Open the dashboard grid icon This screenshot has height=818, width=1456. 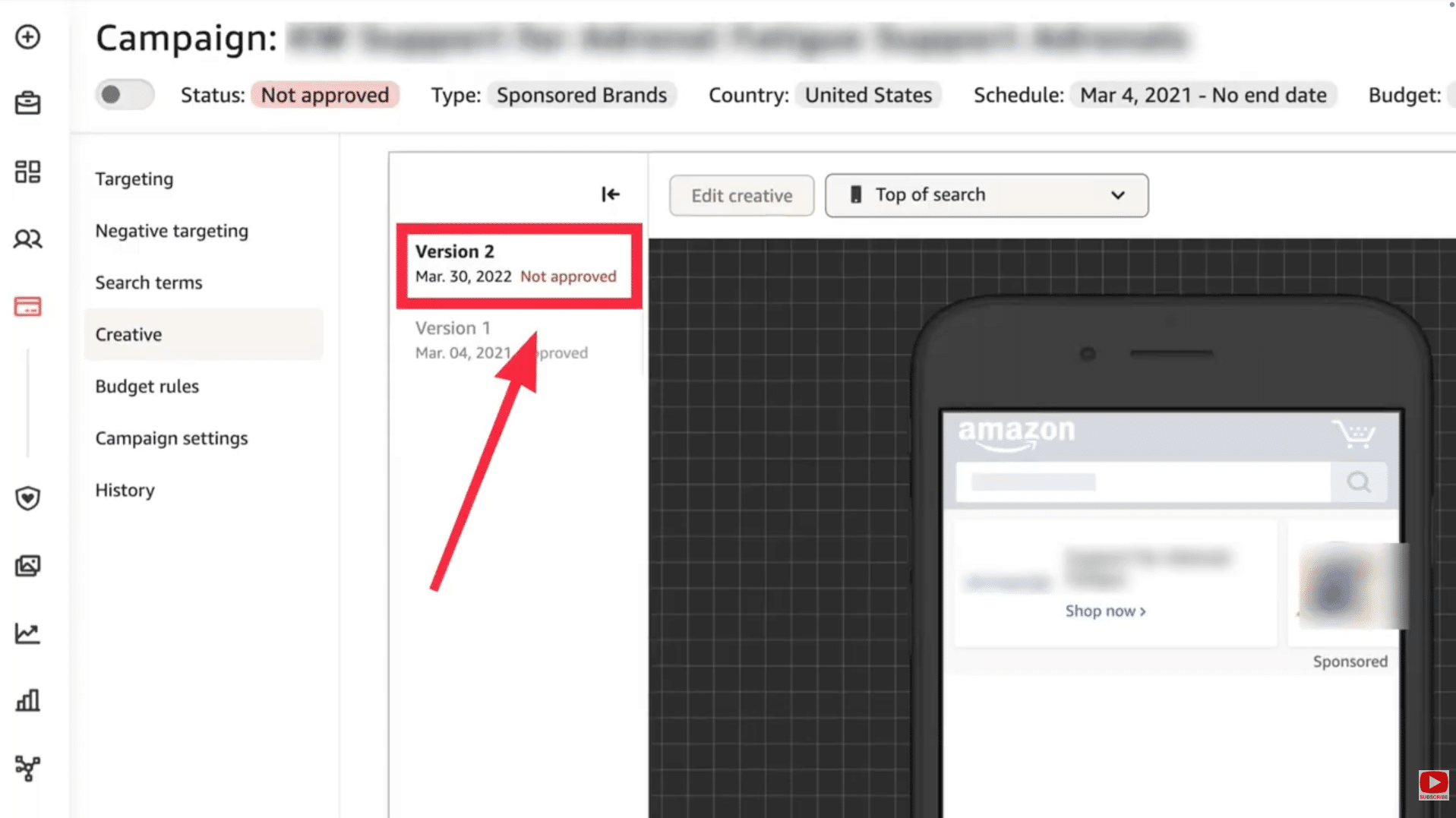point(27,172)
